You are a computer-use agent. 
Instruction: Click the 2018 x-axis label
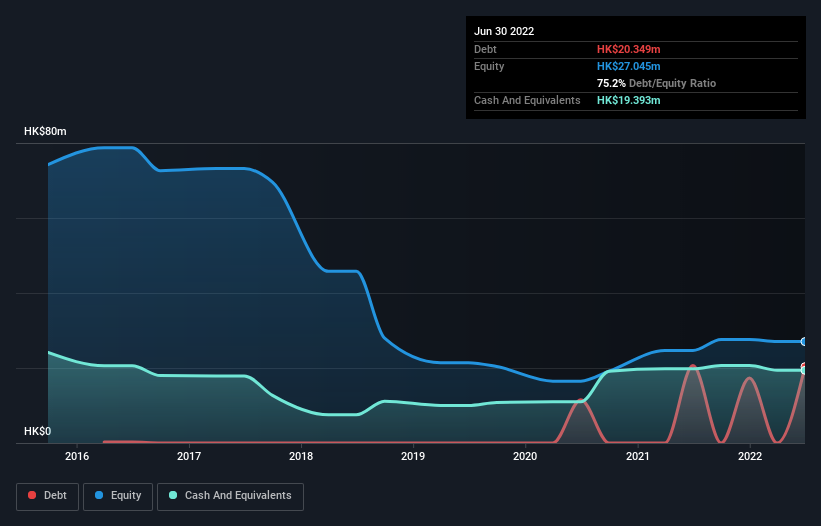pos(301,456)
